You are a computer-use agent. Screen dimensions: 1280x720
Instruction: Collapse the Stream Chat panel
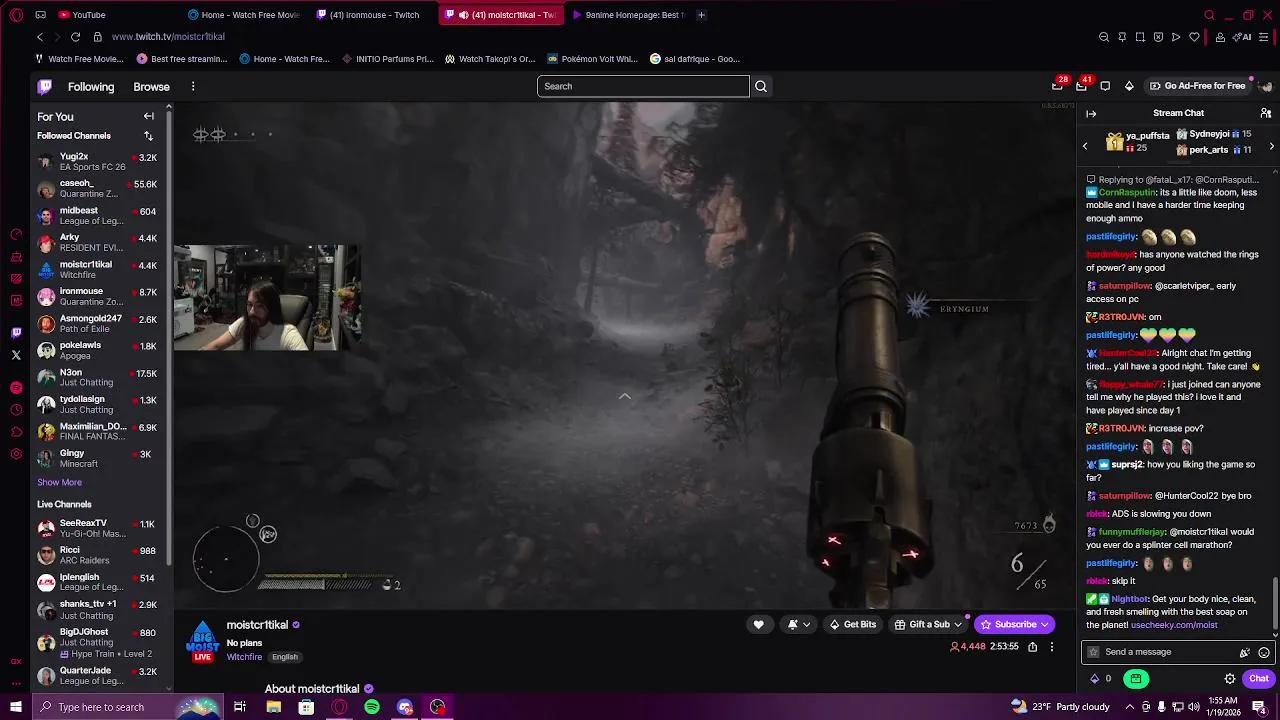[x=1091, y=113]
